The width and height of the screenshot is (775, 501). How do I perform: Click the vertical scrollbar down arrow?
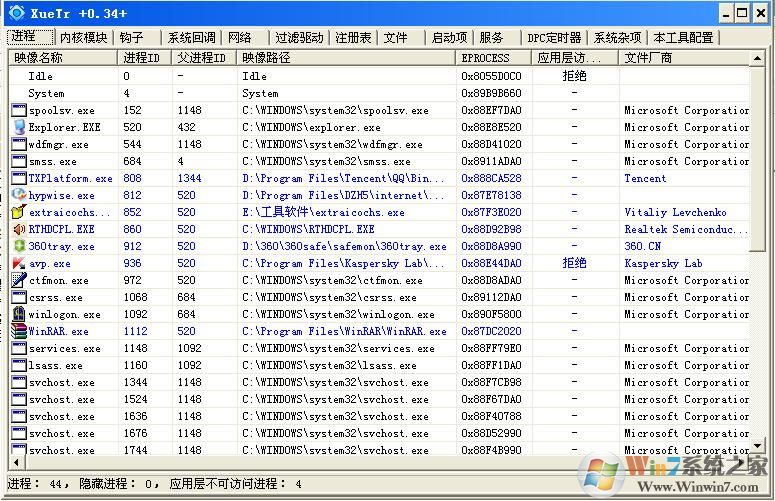click(x=757, y=446)
